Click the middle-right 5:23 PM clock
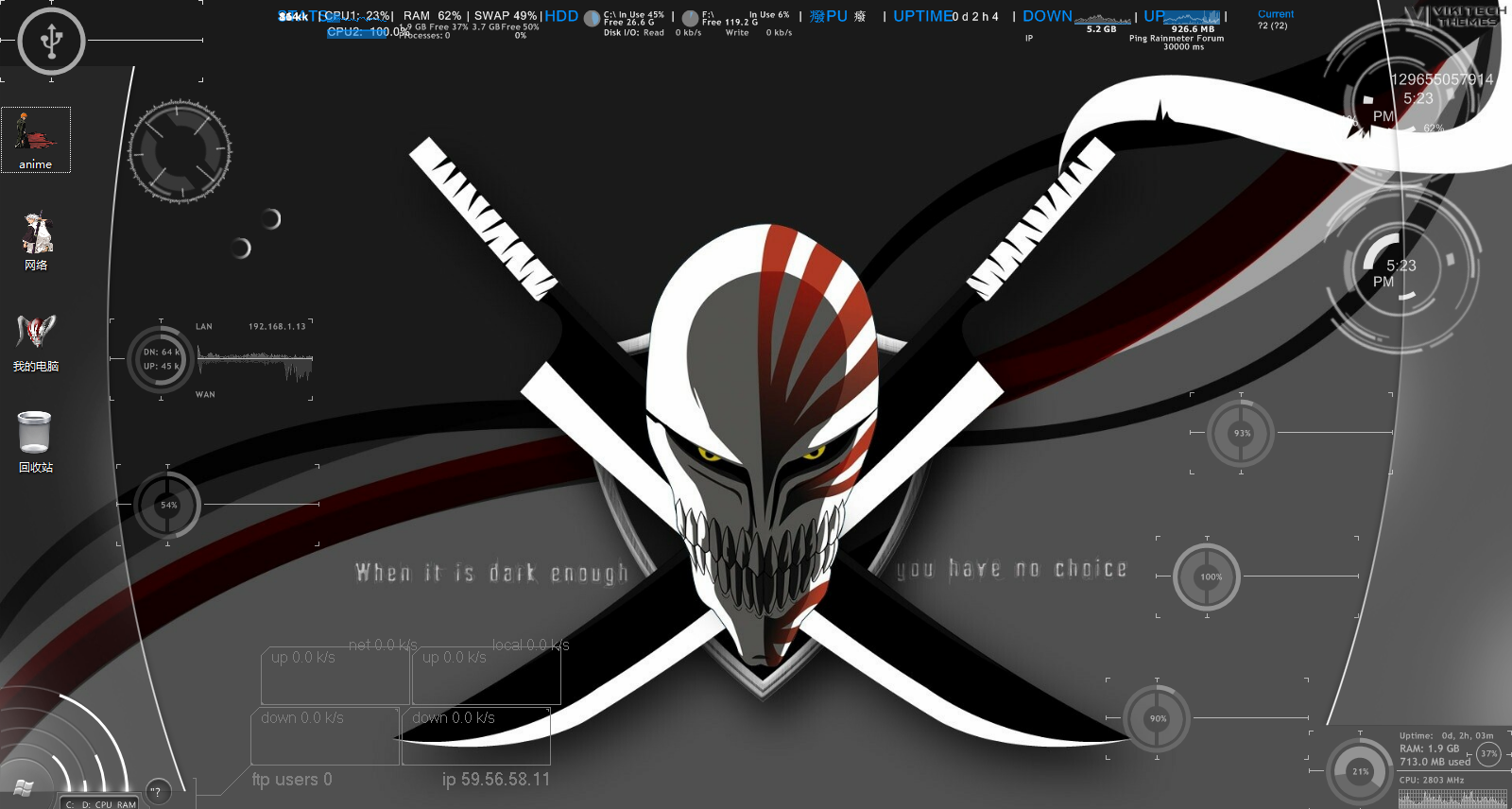Image resolution: width=1512 pixels, height=809 pixels. (x=1400, y=272)
